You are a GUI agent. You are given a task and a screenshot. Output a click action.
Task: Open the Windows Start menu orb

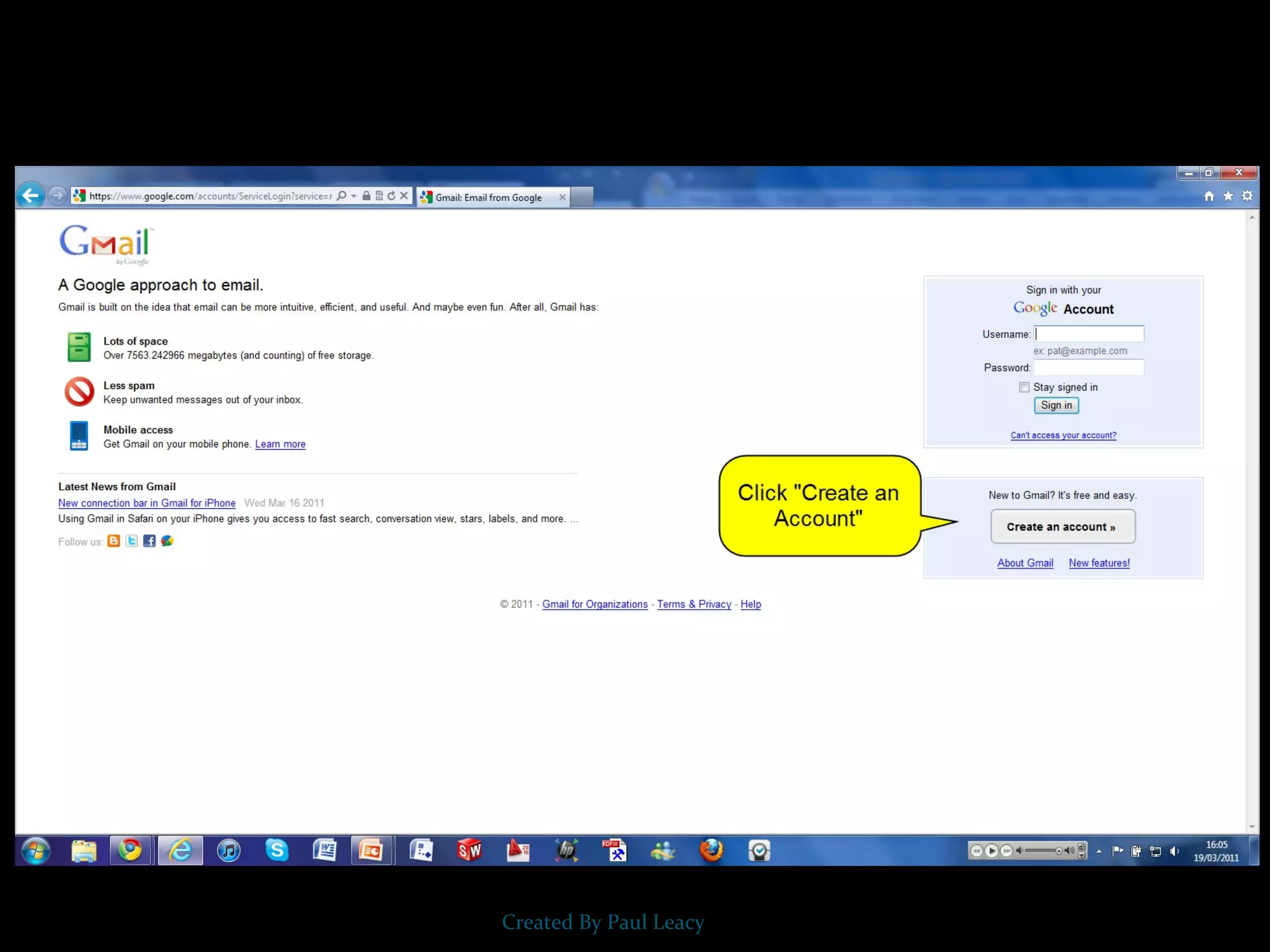[x=36, y=850]
